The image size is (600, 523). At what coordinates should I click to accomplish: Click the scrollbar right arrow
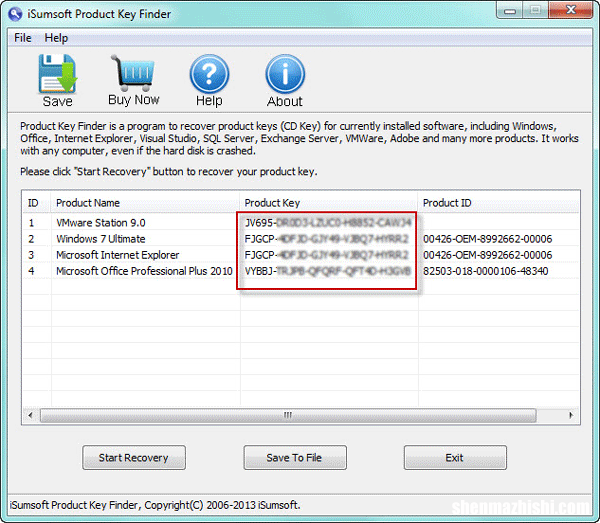(x=571, y=415)
